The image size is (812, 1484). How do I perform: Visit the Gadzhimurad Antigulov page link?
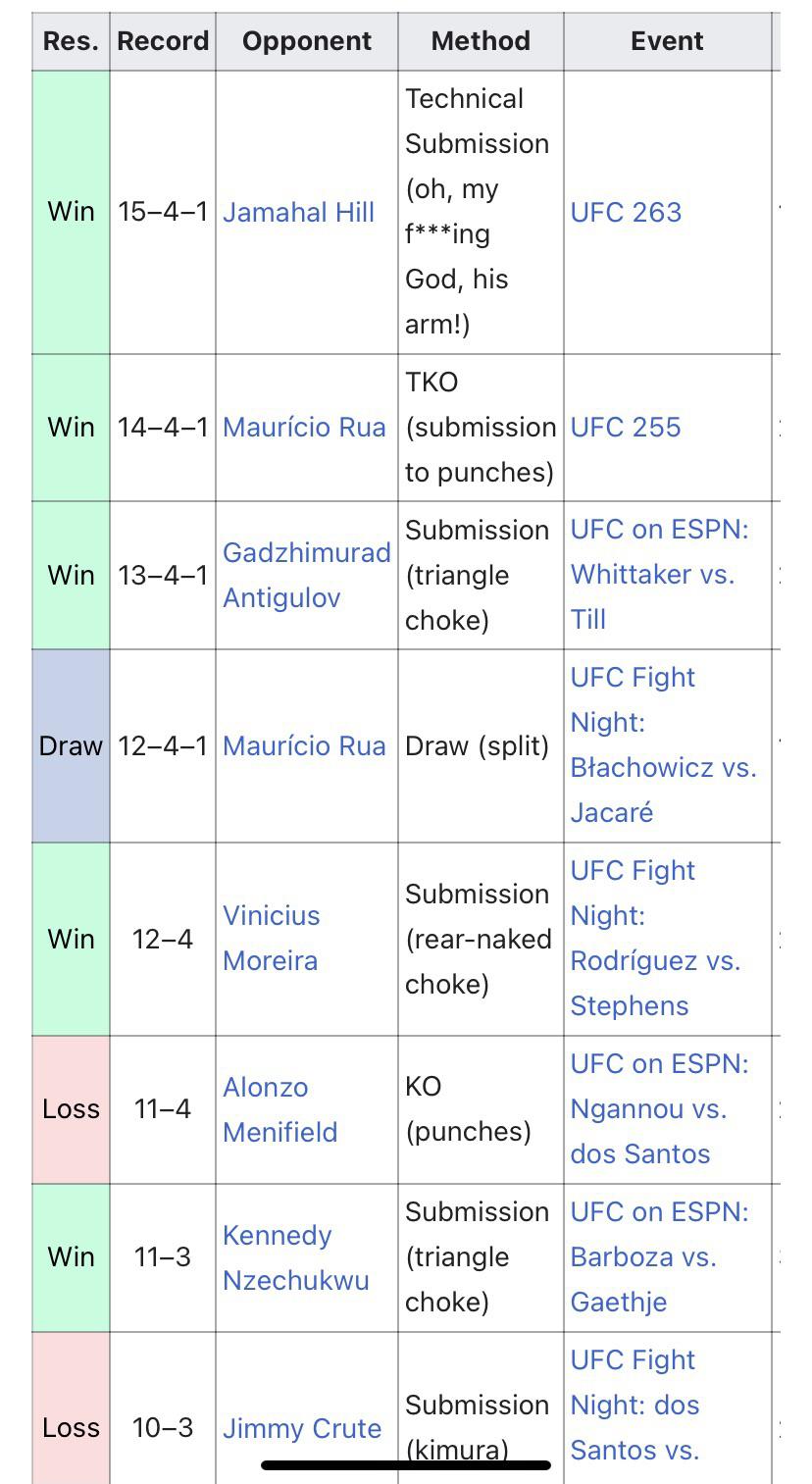[306, 575]
